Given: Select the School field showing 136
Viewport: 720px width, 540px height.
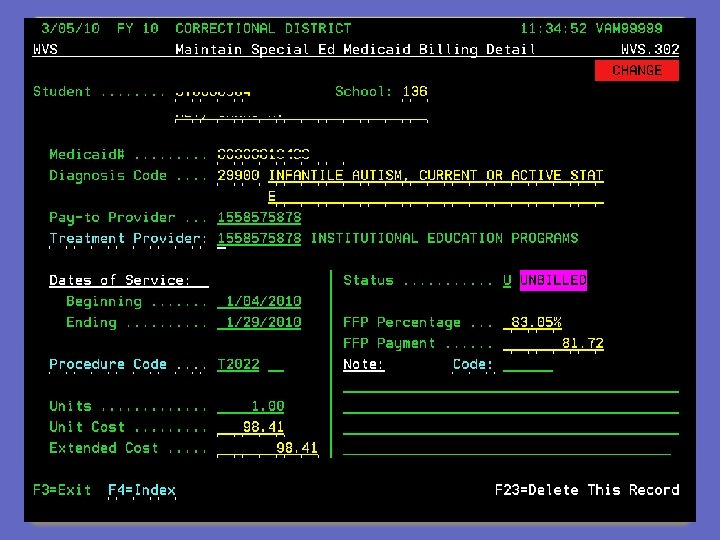Looking at the screenshot, I should [x=415, y=92].
